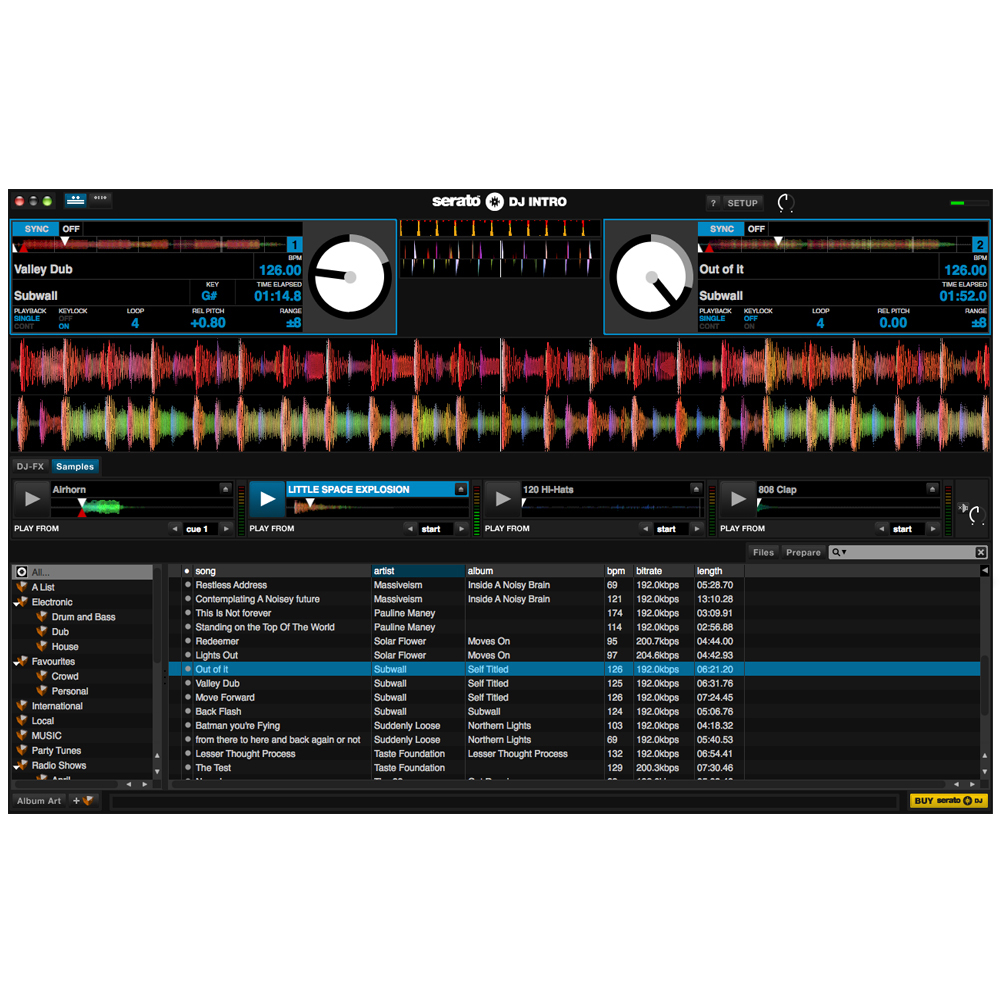Viewport: 1000px width, 1000px height.
Task: Open the SETUP screen
Action: (x=742, y=203)
